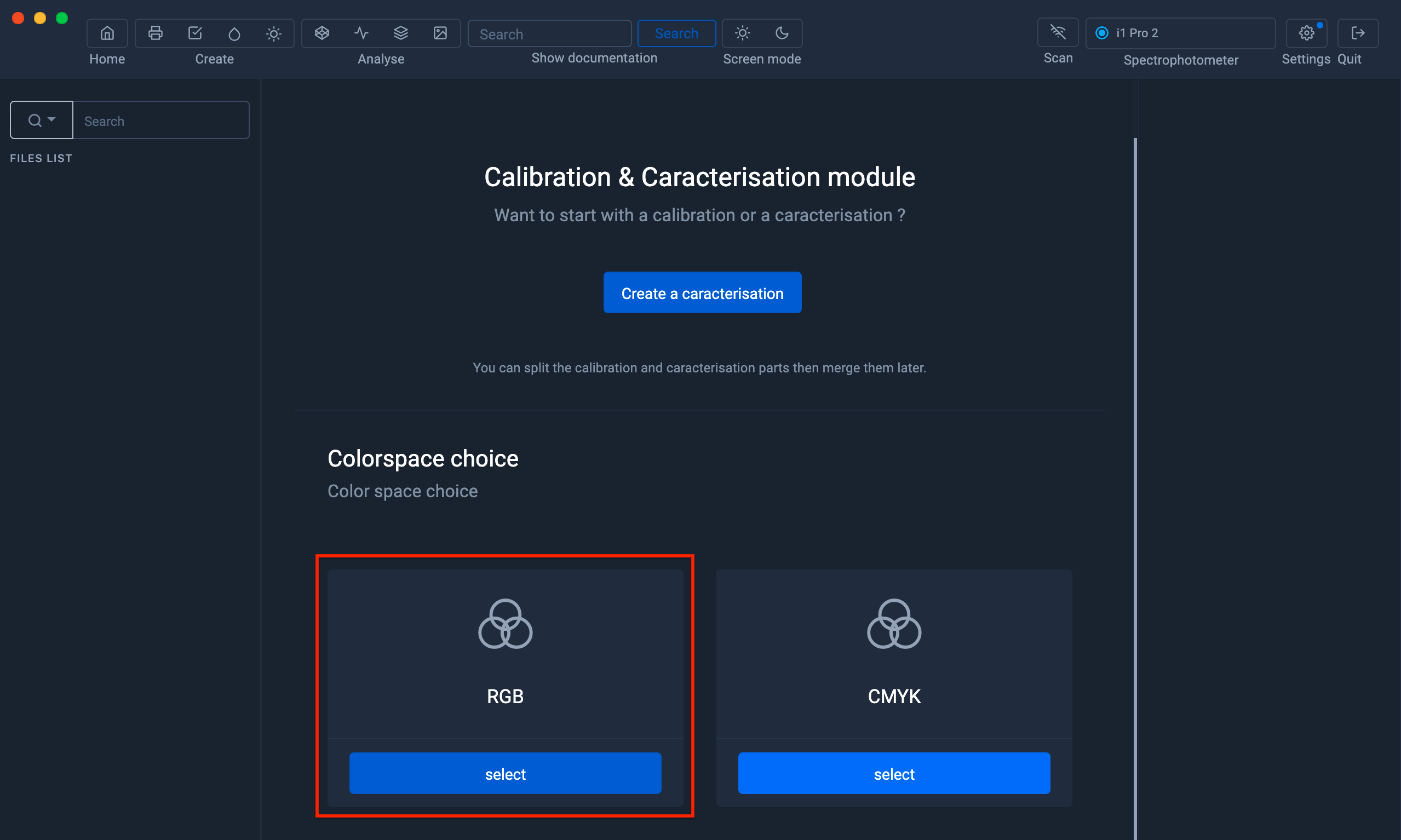
Task: Click the Screen mode toggle icon
Action: tap(763, 33)
